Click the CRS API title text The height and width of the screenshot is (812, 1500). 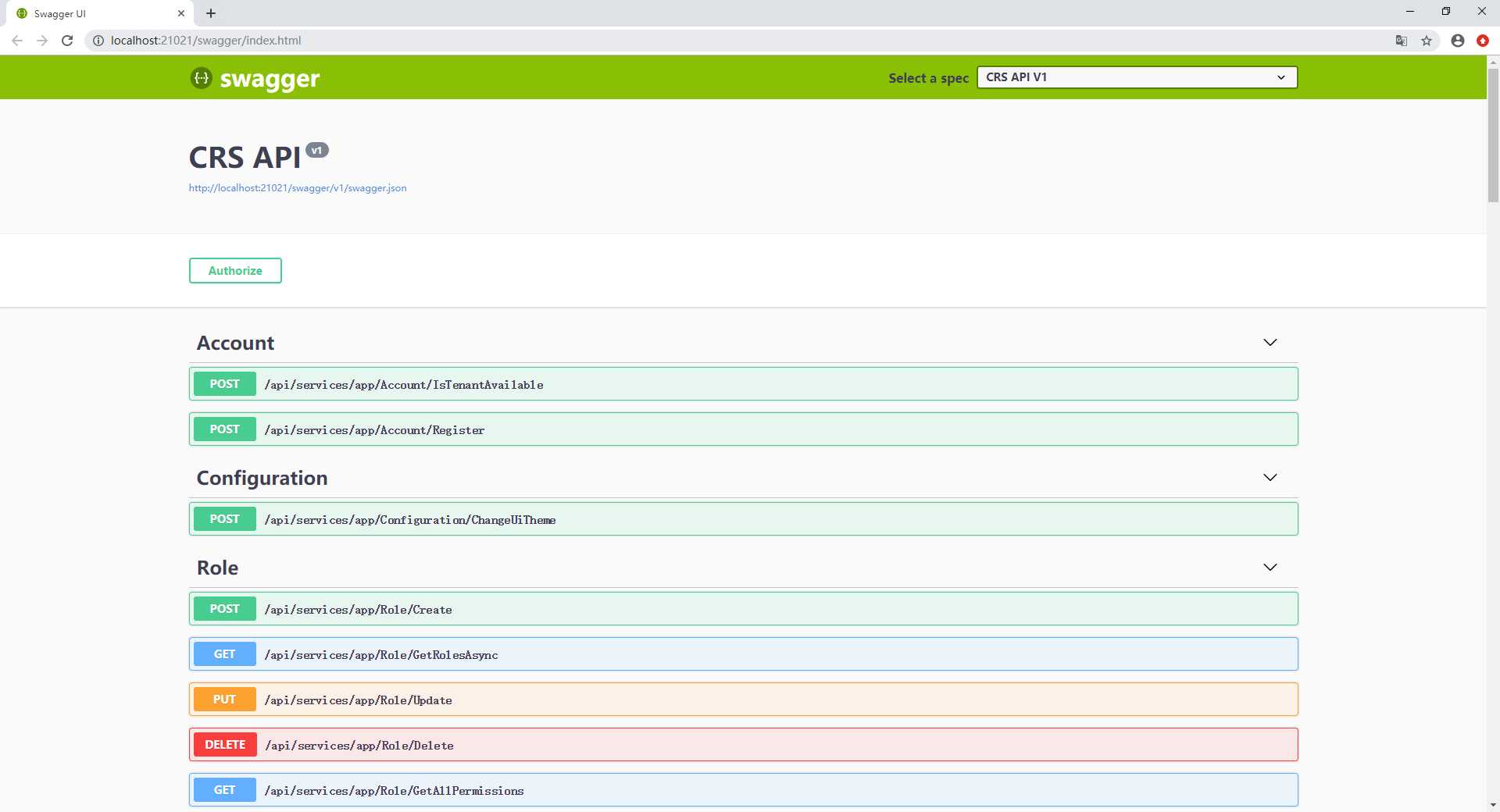245,158
